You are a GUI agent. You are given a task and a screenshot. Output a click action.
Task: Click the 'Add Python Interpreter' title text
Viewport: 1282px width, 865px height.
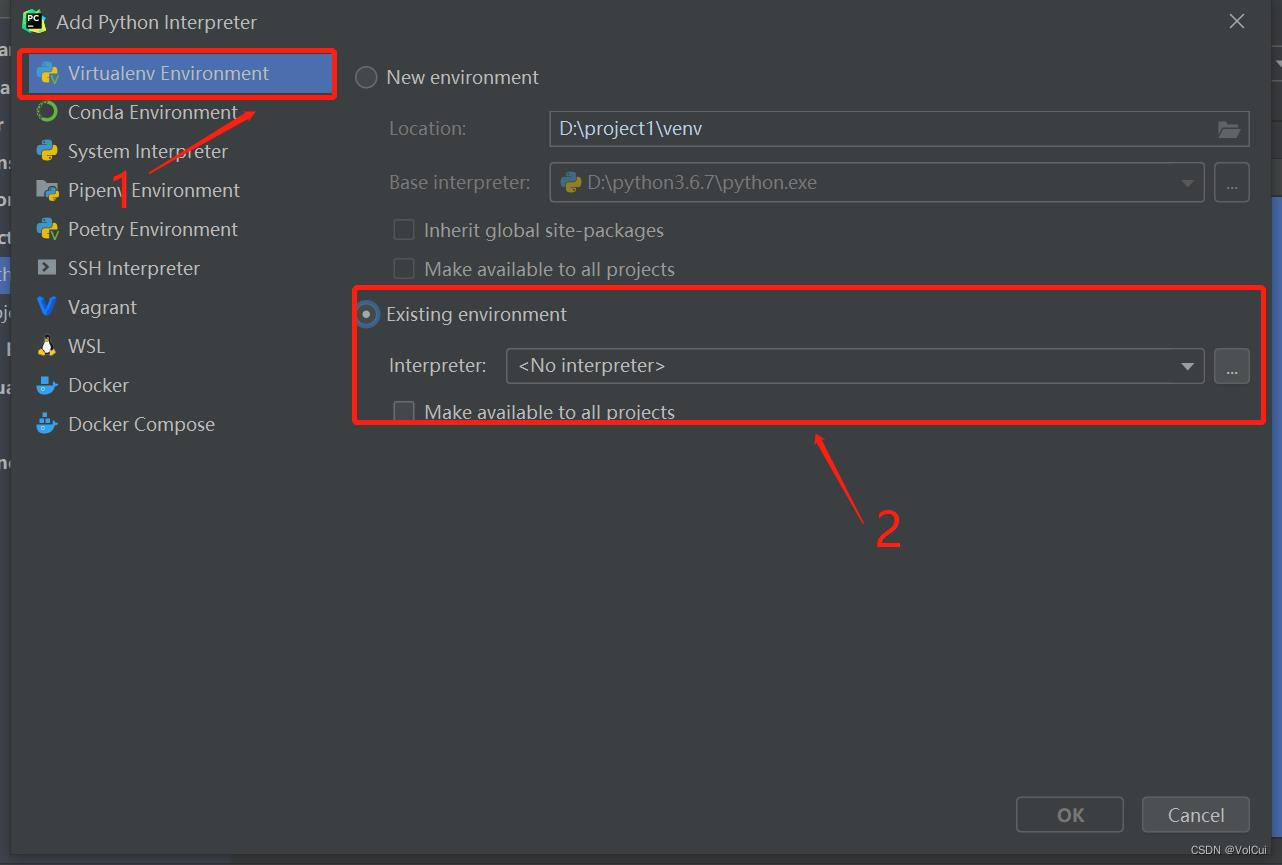[x=157, y=22]
